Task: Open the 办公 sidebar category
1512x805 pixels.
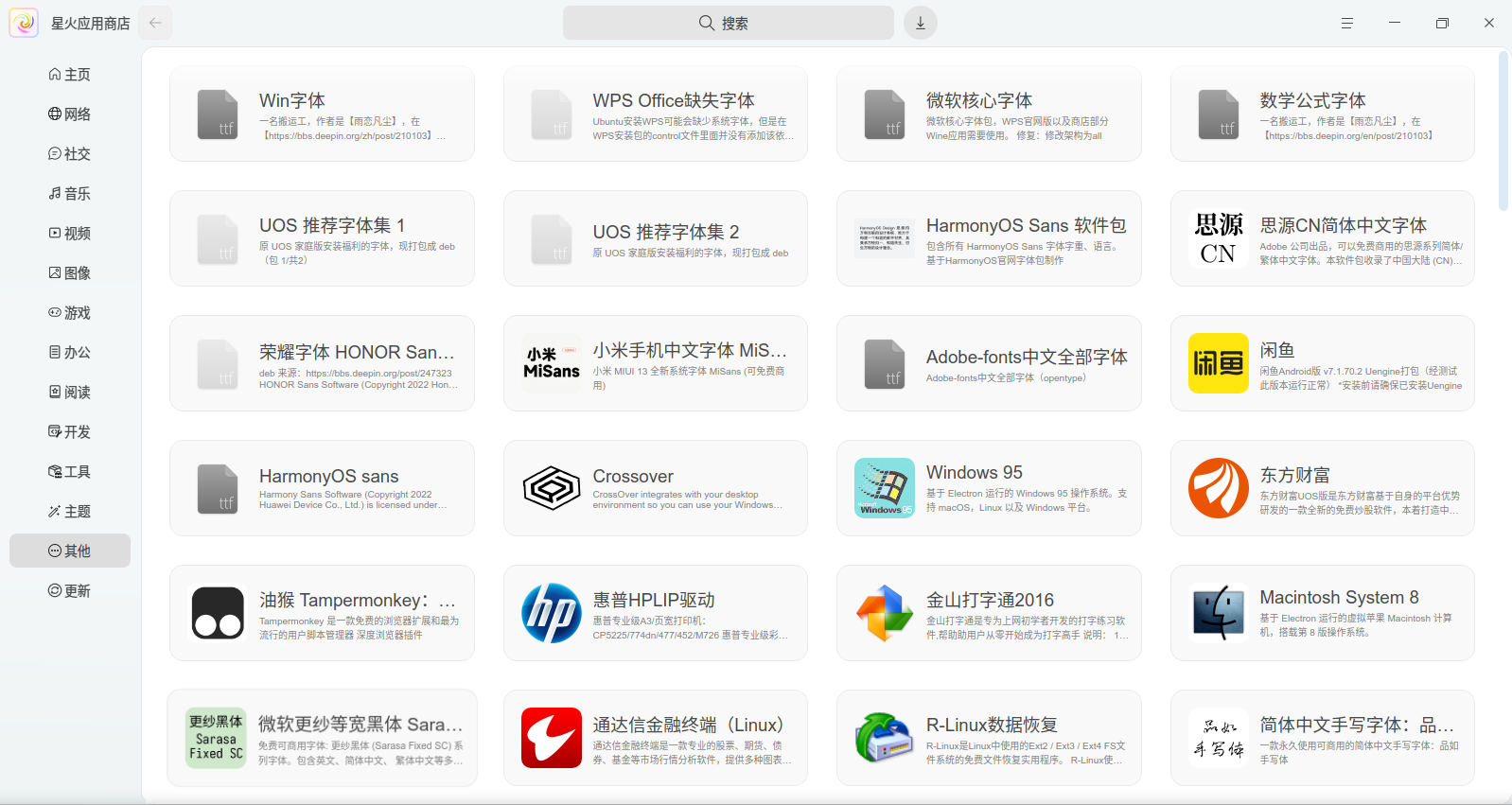Action: tap(70, 352)
